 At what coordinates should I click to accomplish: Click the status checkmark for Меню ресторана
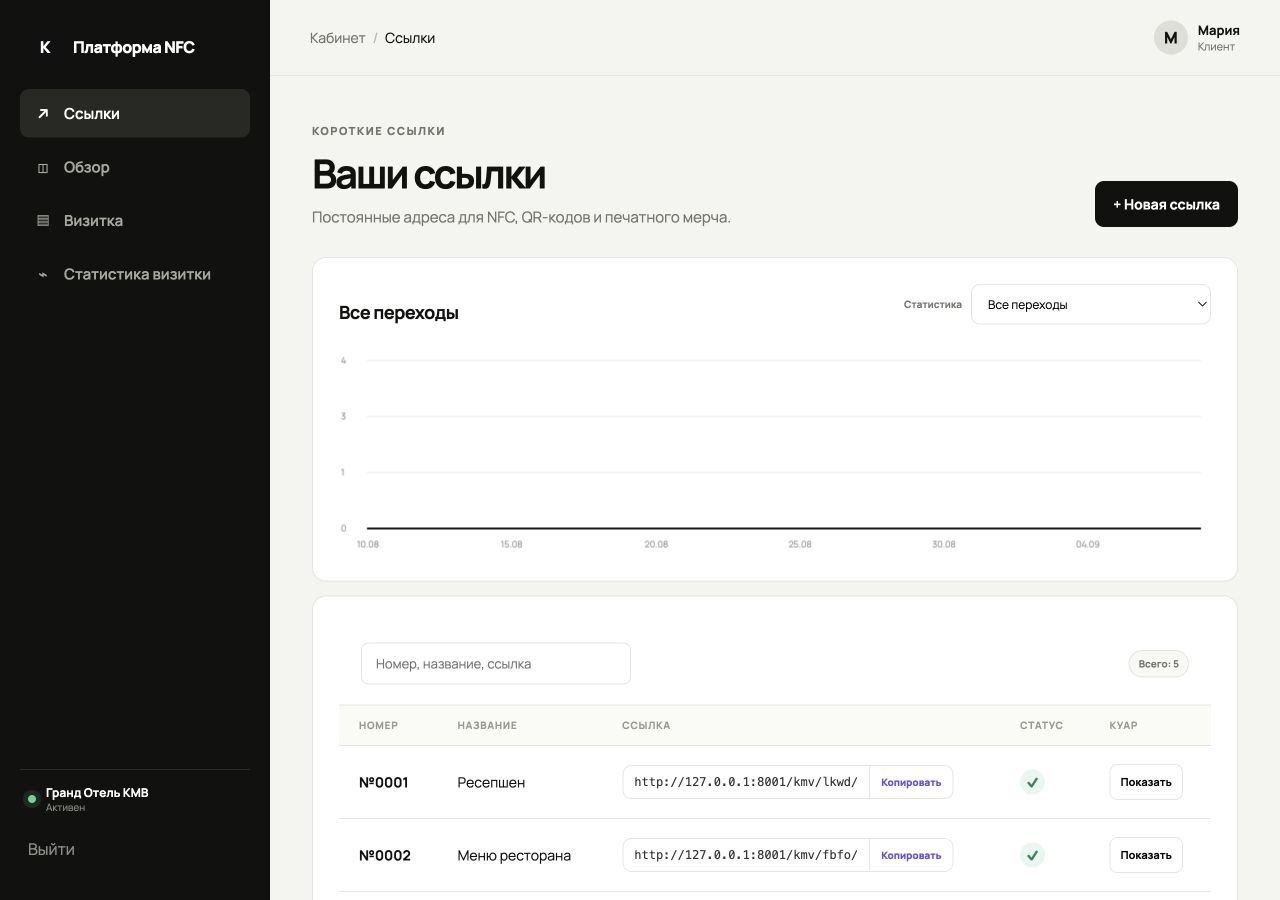1032,855
